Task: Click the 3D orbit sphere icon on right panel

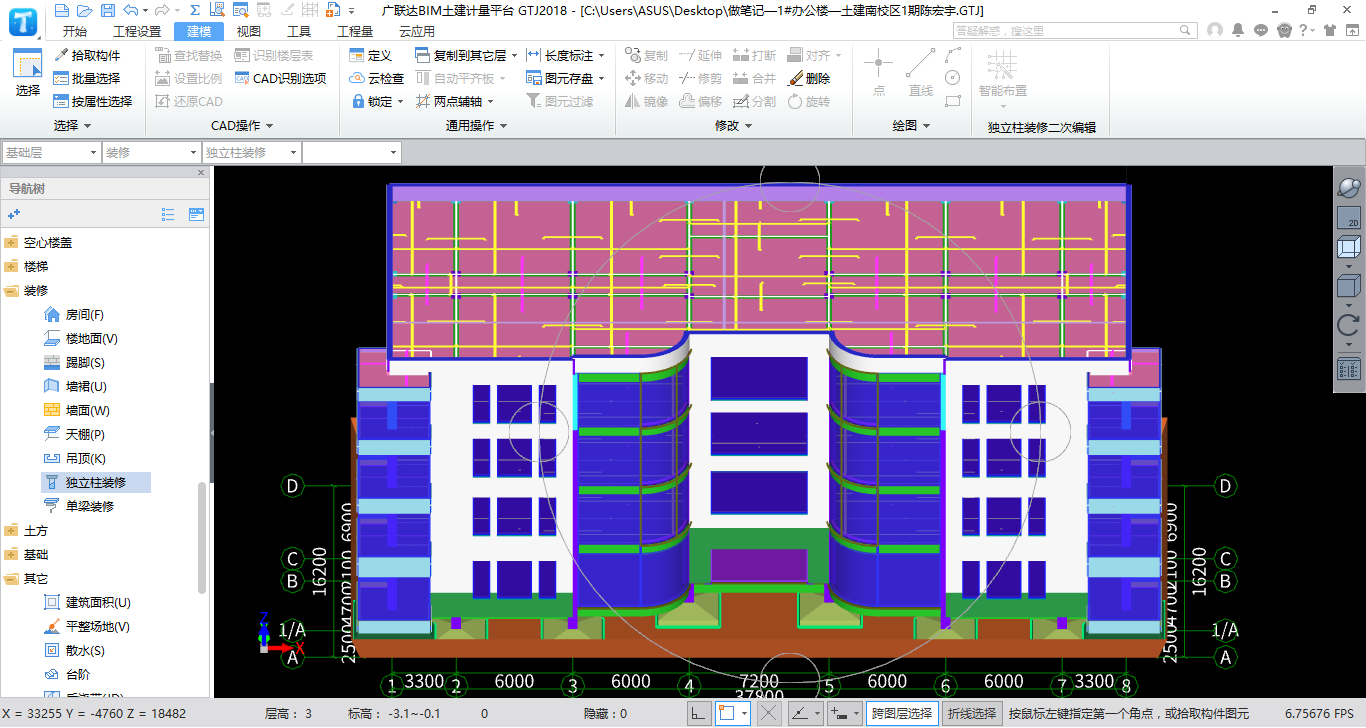Action: [x=1349, y=188]
